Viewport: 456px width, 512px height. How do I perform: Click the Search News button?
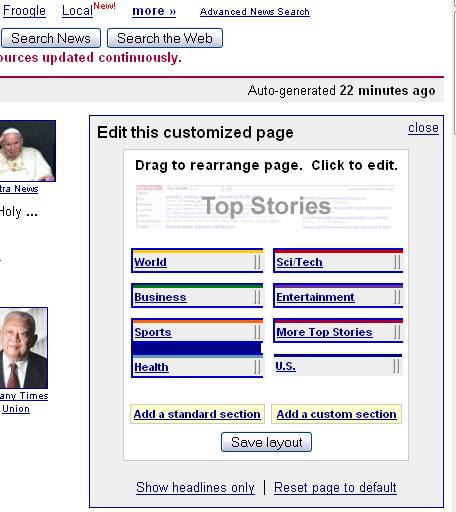coord(51,38)
